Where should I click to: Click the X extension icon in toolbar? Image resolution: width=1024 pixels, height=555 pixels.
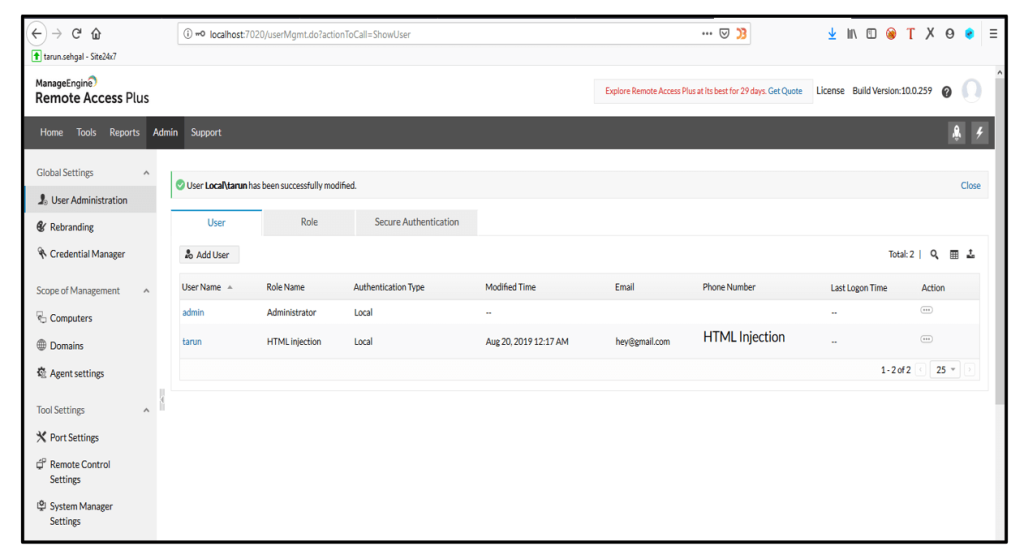click(x=930, y=33)
